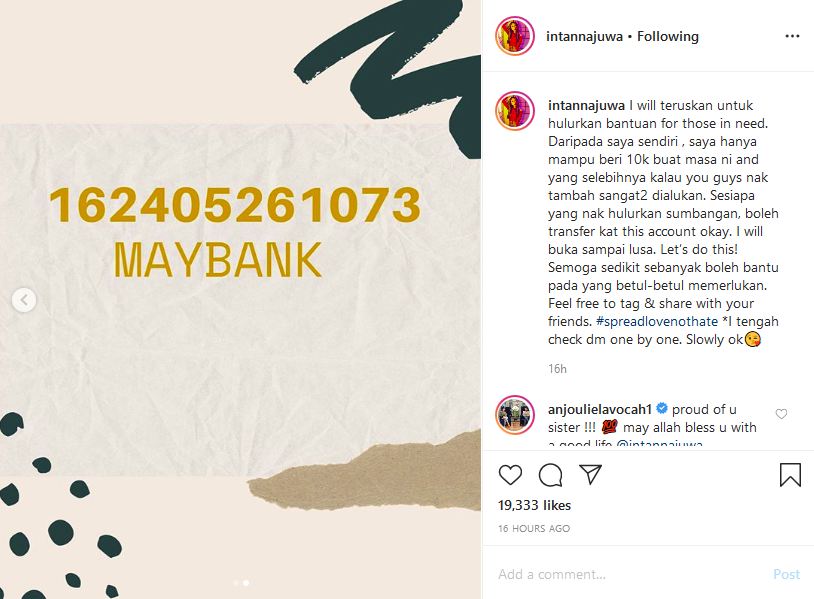The height and width of the screenshot is (599, 814).
Task: Open anjoulielavocah1's profile avatar
Action: coord(515,415)
